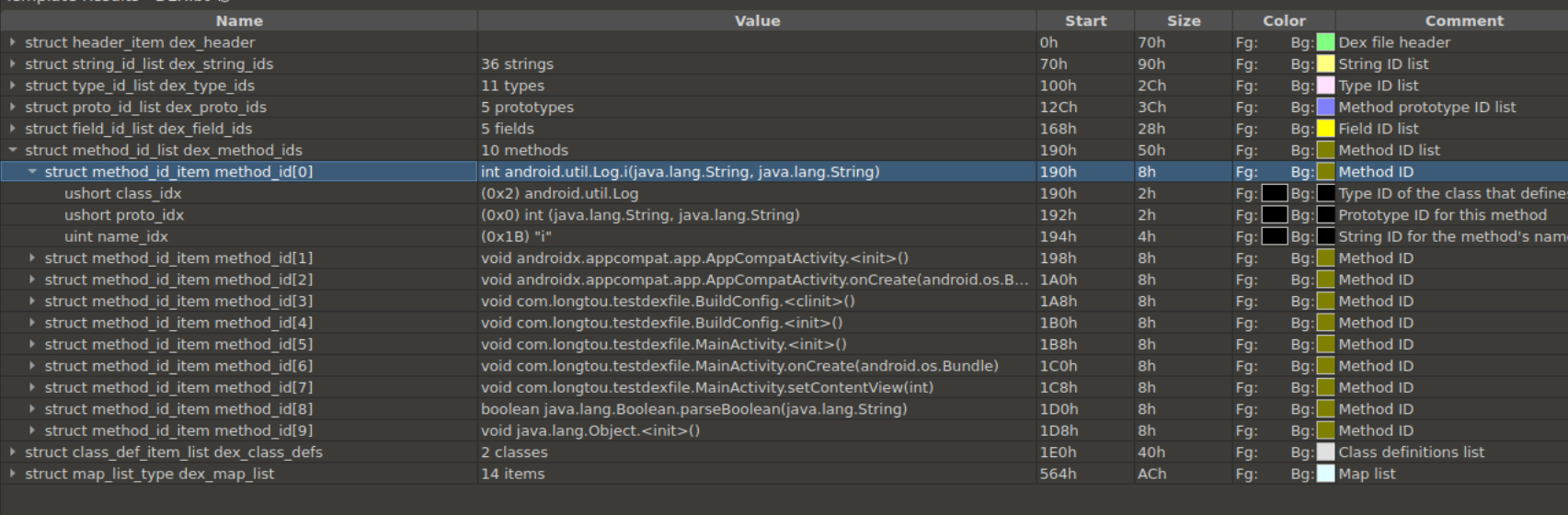Expand method_id[5] struct item
The height and width of the screenshot is (515, 1568).
[32, 344]
